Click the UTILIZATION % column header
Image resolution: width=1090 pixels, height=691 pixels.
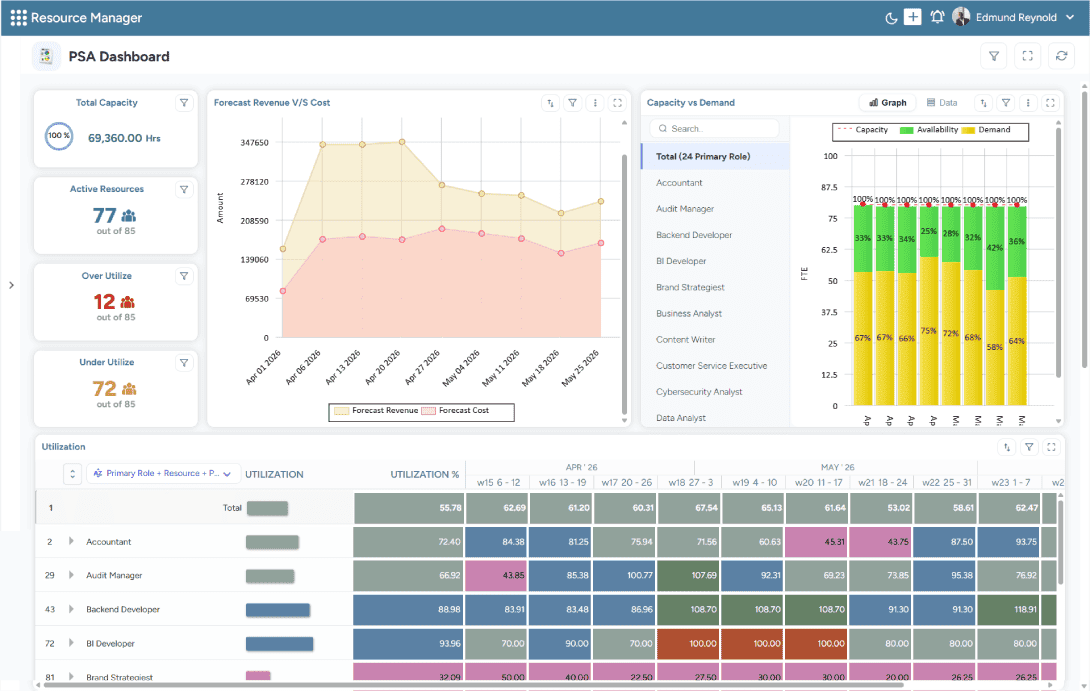pyautogui.click(x=424, y=475)
